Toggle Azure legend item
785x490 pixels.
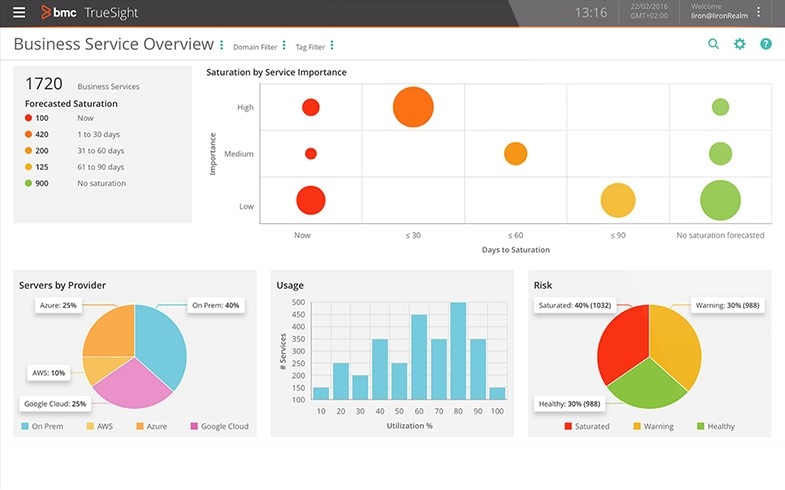pyautogui.click(x=152, y=426)
